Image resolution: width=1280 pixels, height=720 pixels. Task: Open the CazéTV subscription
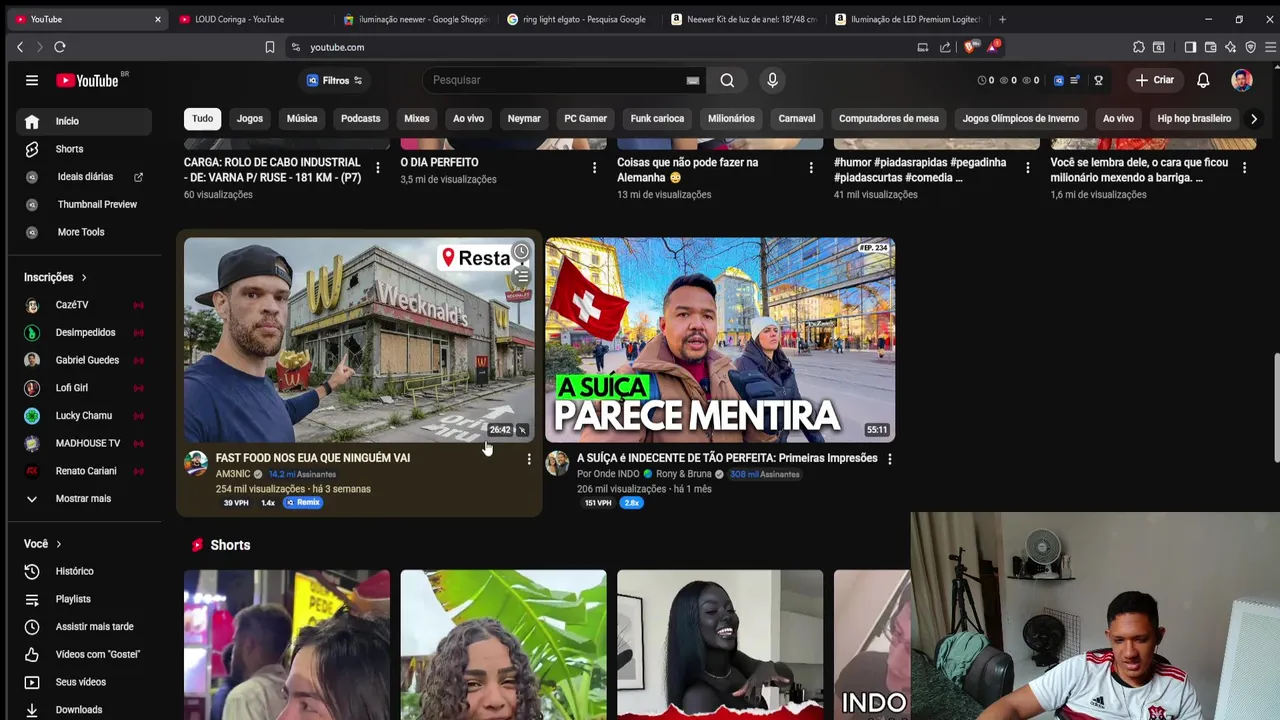84,305
